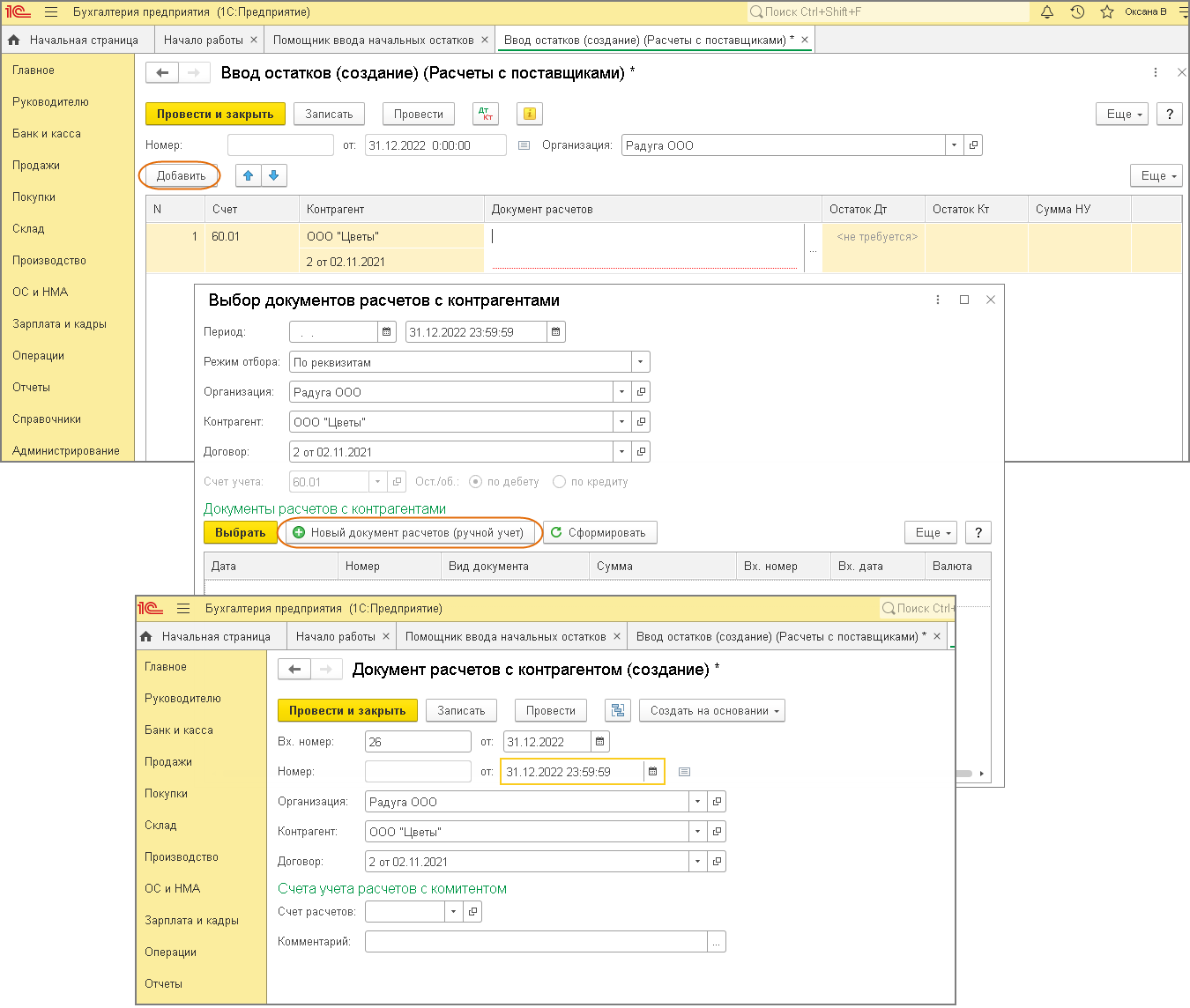Click the 'Документ расчетов' cell ellipsis button
The width and height of the screenshot is (1190, 1008).
point(813,248)
